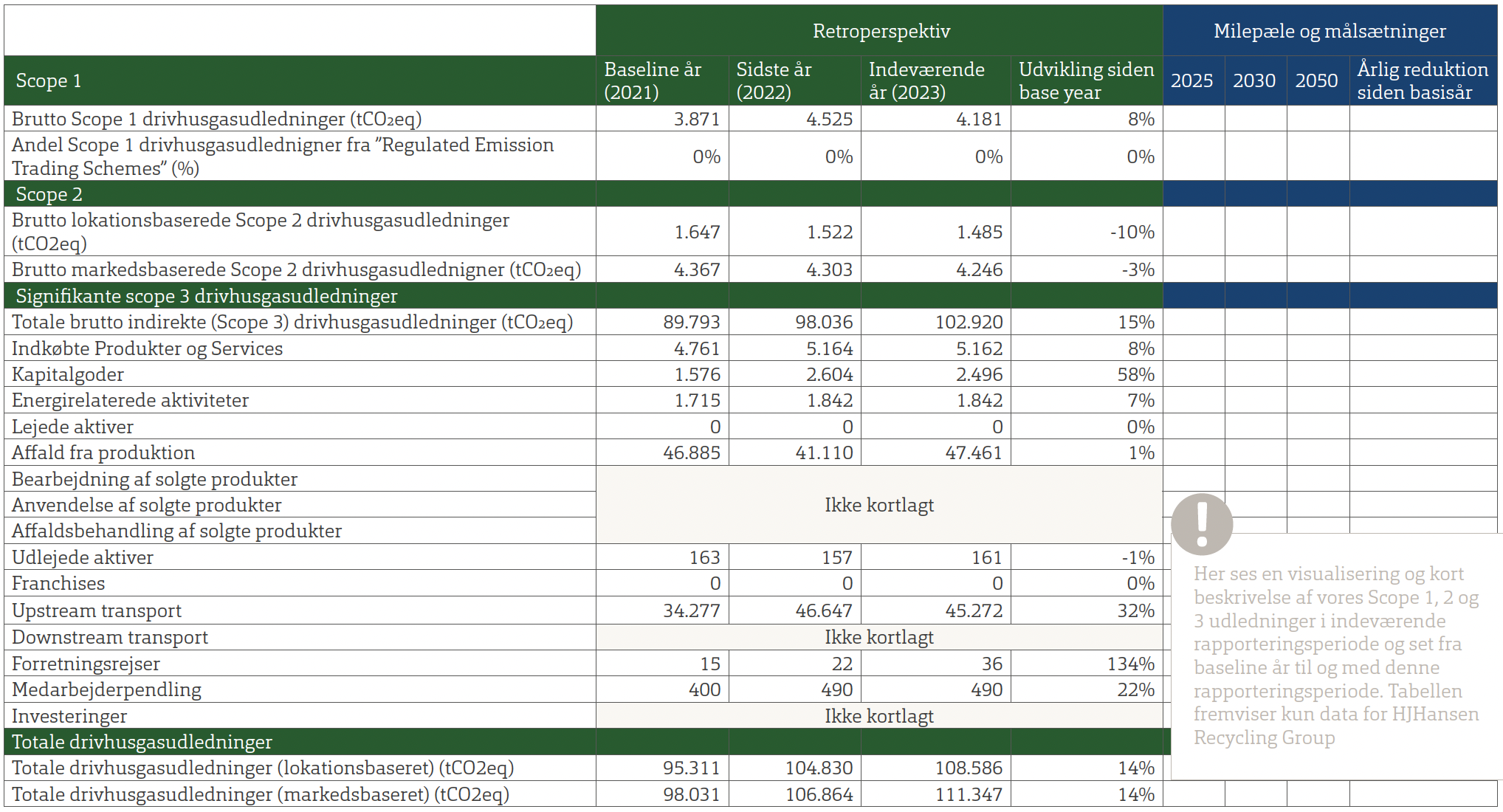Click the 58% value for Kapitalgoder
Image resolution: width=1503 pixels, height=812 pixels.
pos(1135,374)
